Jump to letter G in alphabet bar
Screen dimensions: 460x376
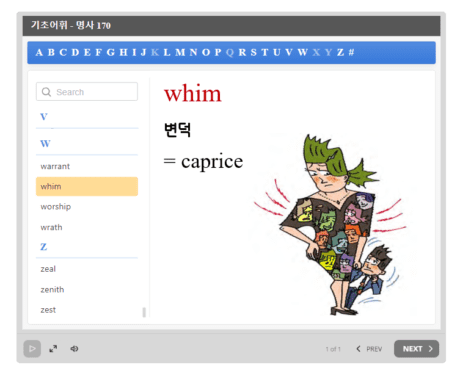pos(111,53)
